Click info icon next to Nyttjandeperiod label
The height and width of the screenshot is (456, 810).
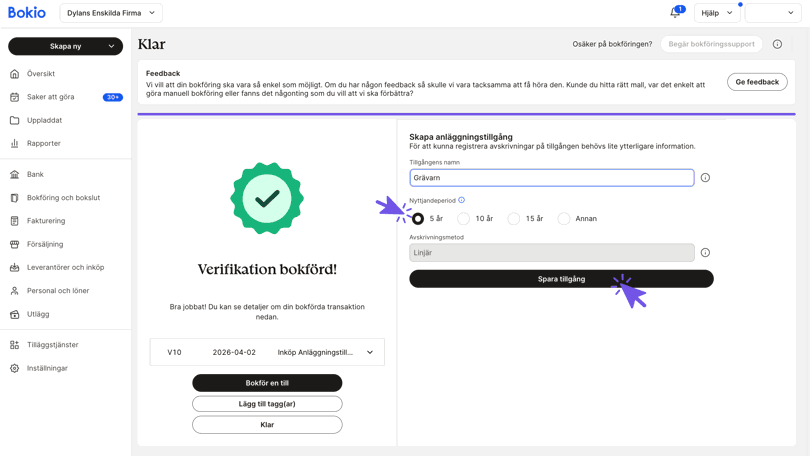(461, 200)
